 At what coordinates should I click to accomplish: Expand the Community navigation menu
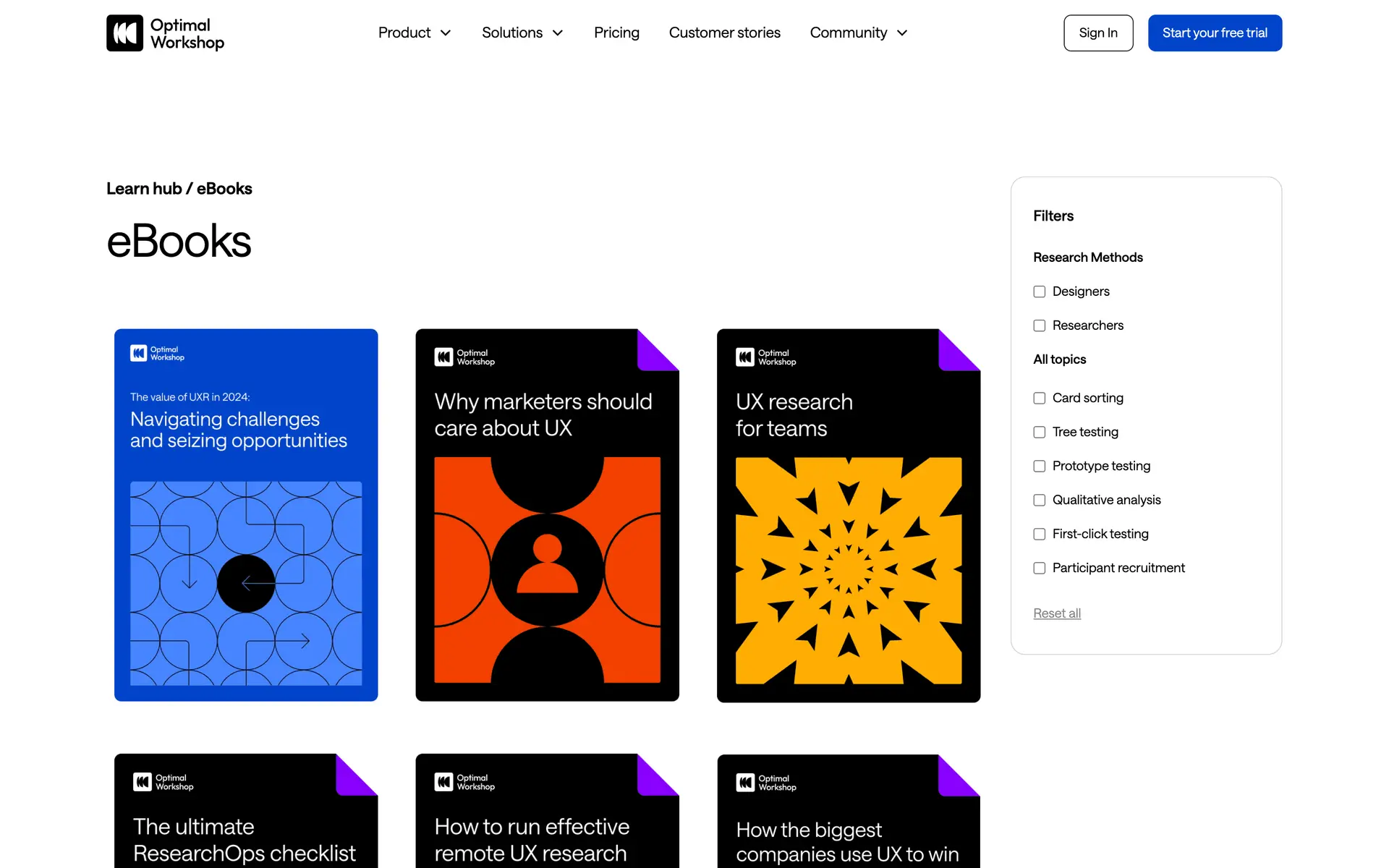(858, 33)
